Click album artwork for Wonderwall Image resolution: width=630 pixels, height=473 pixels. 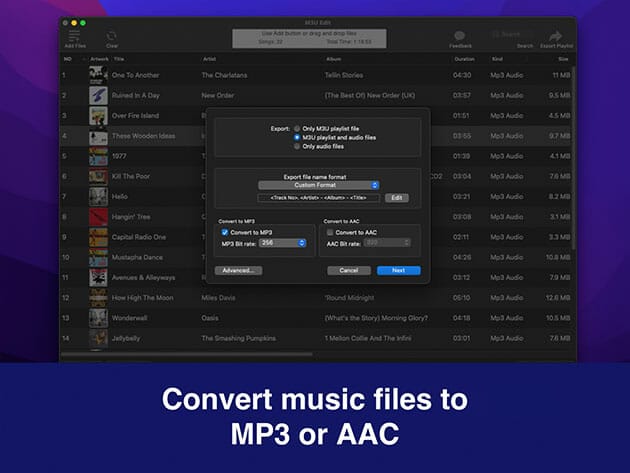(x=98, y=318)
